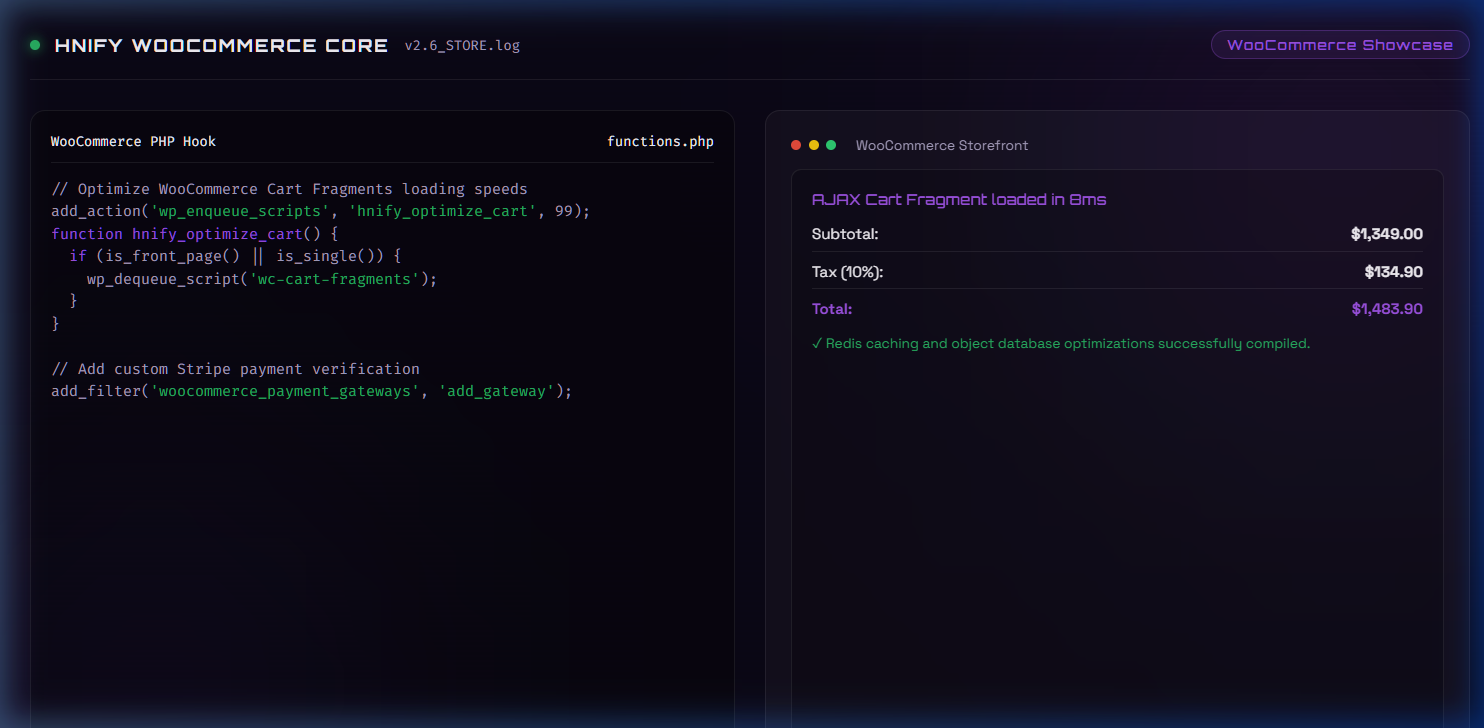Click the functions.php file name
The height and width of the screenshot is (728, 1484).
660,141
